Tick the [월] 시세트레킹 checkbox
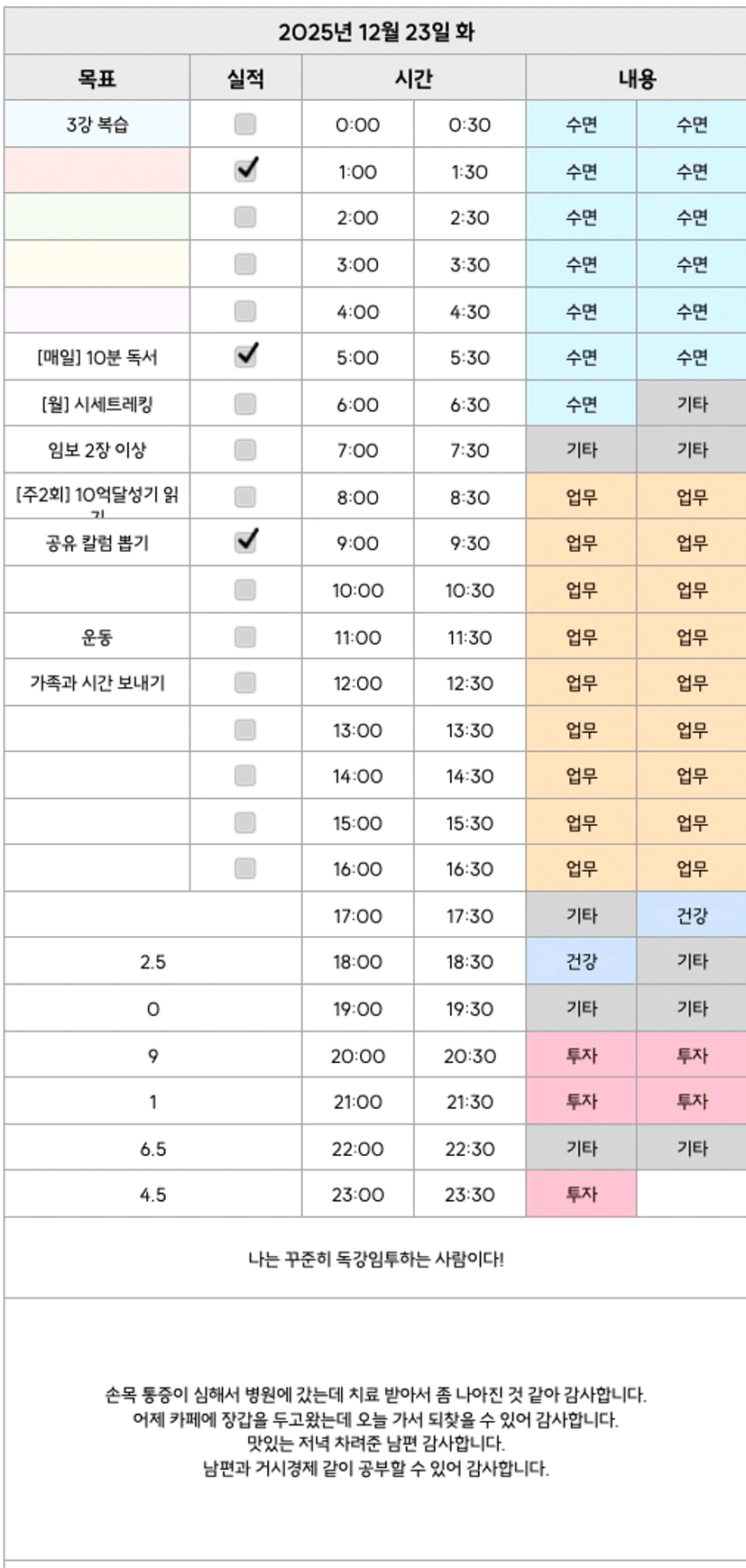The image size is (746, 1568). pyautogui.click(x=245, y=404)
